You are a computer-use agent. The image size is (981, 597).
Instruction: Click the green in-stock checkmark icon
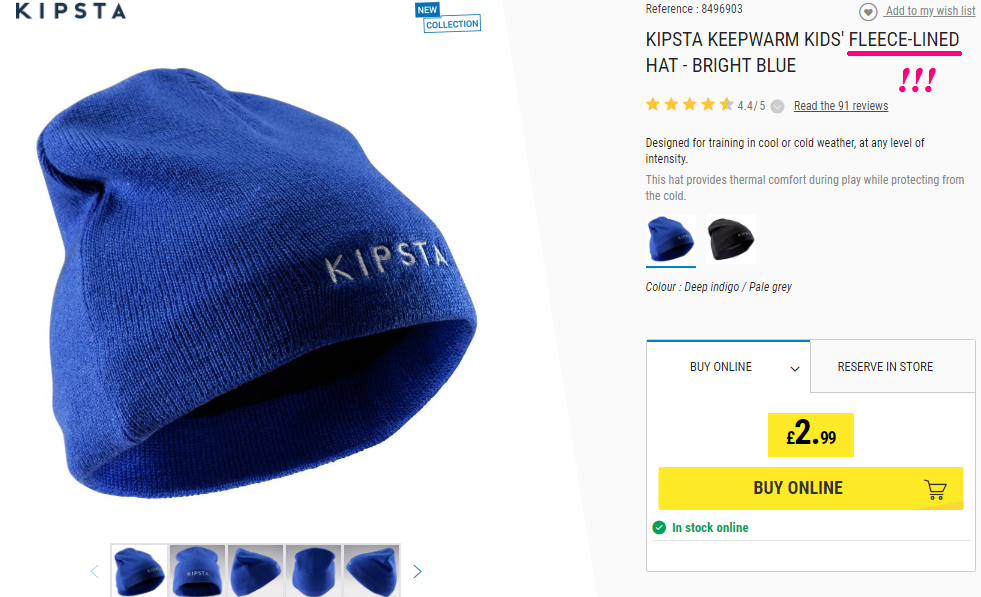[659, 528]
